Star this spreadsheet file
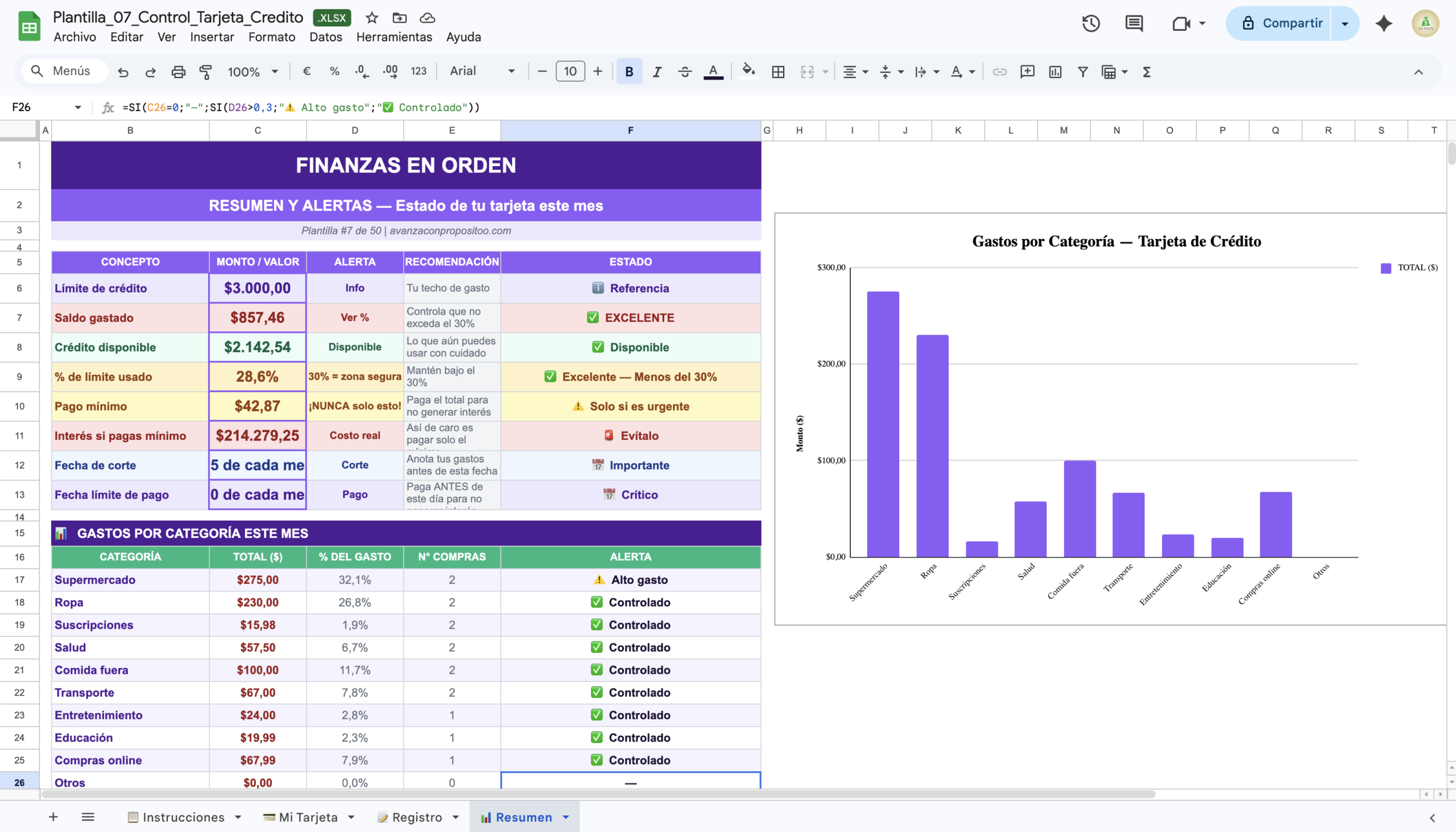This screenshot has width=1456, height=832. tap(372, 18)
